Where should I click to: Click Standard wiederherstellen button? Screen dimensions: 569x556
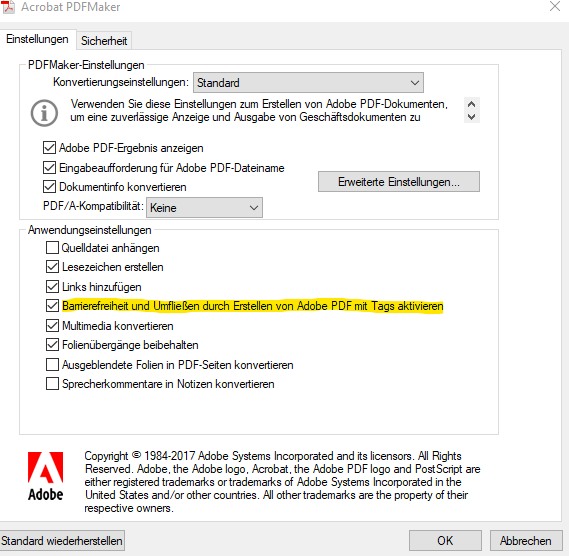pyautogui.click(x=62, y=541)
